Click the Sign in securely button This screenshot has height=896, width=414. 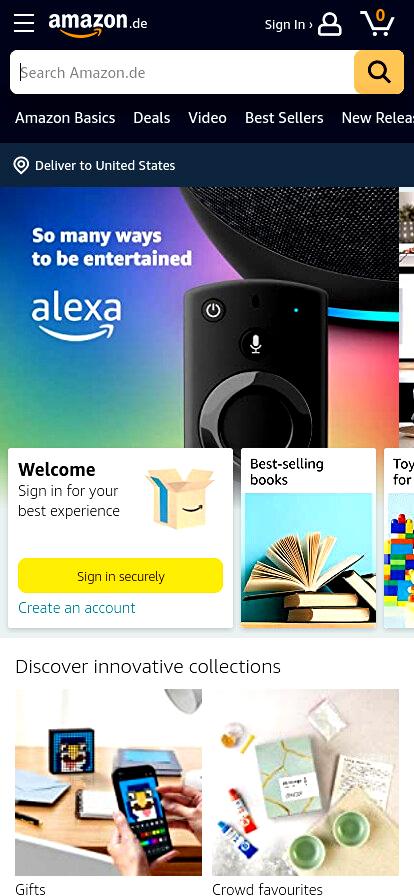tap(121, 576)
